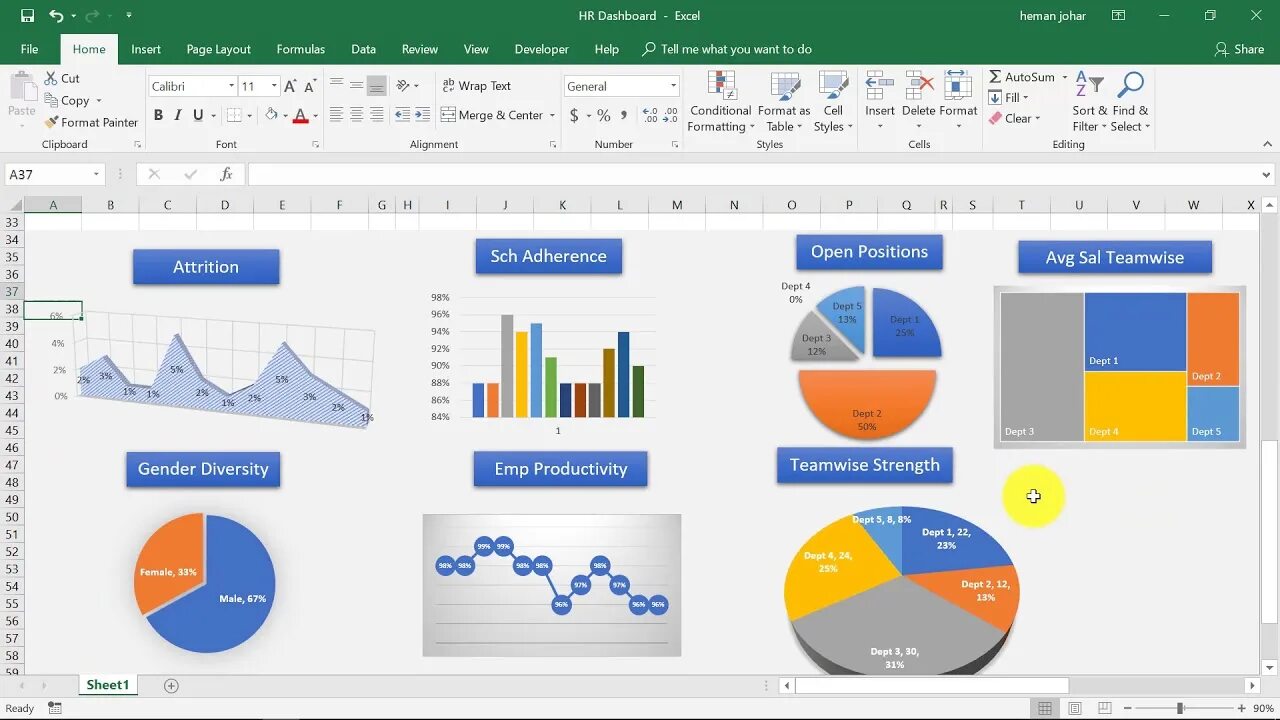
Task: Open Font dialog launcher
Action: coord(315,145)
